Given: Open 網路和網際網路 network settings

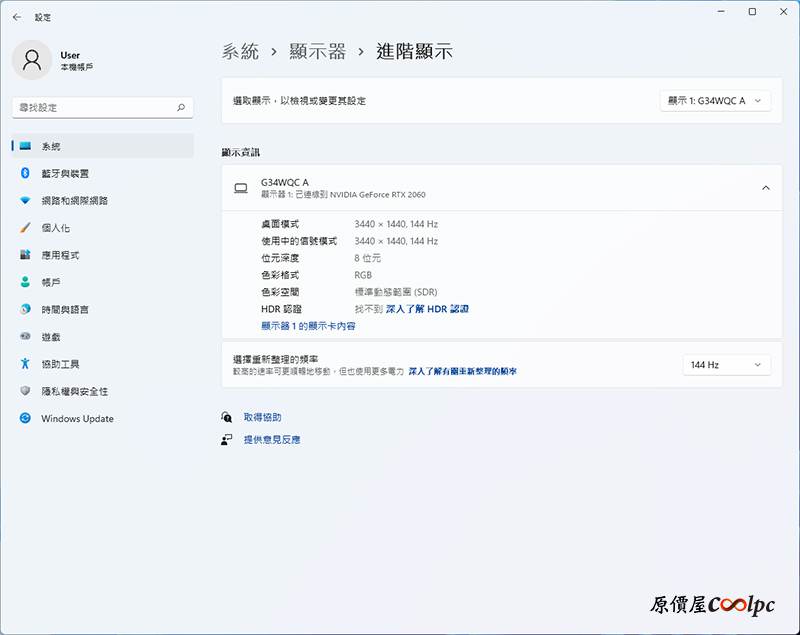Looking at the screenshot, I should pos(74,200).
